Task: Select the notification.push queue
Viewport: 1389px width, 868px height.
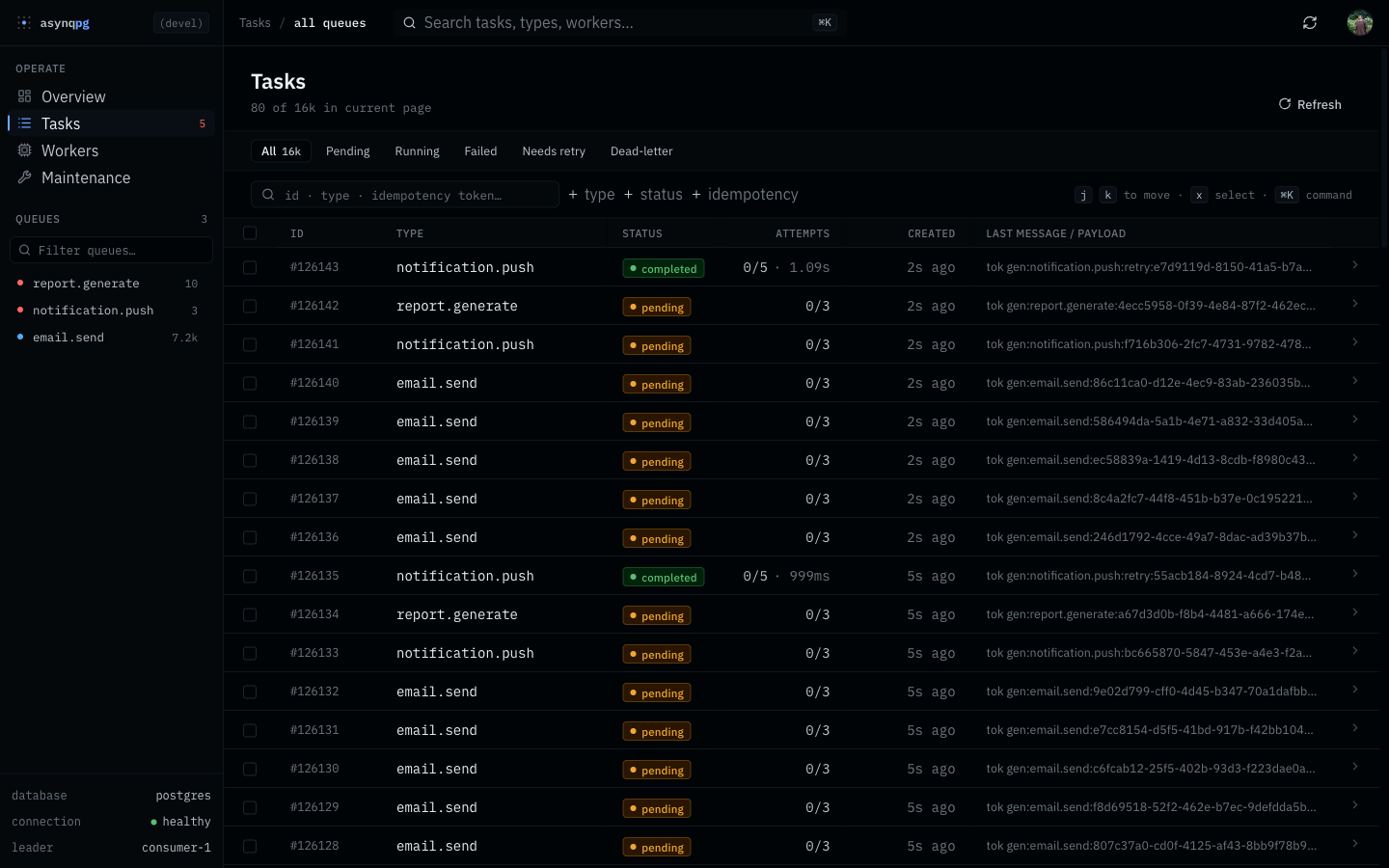Action: [111, 311]
